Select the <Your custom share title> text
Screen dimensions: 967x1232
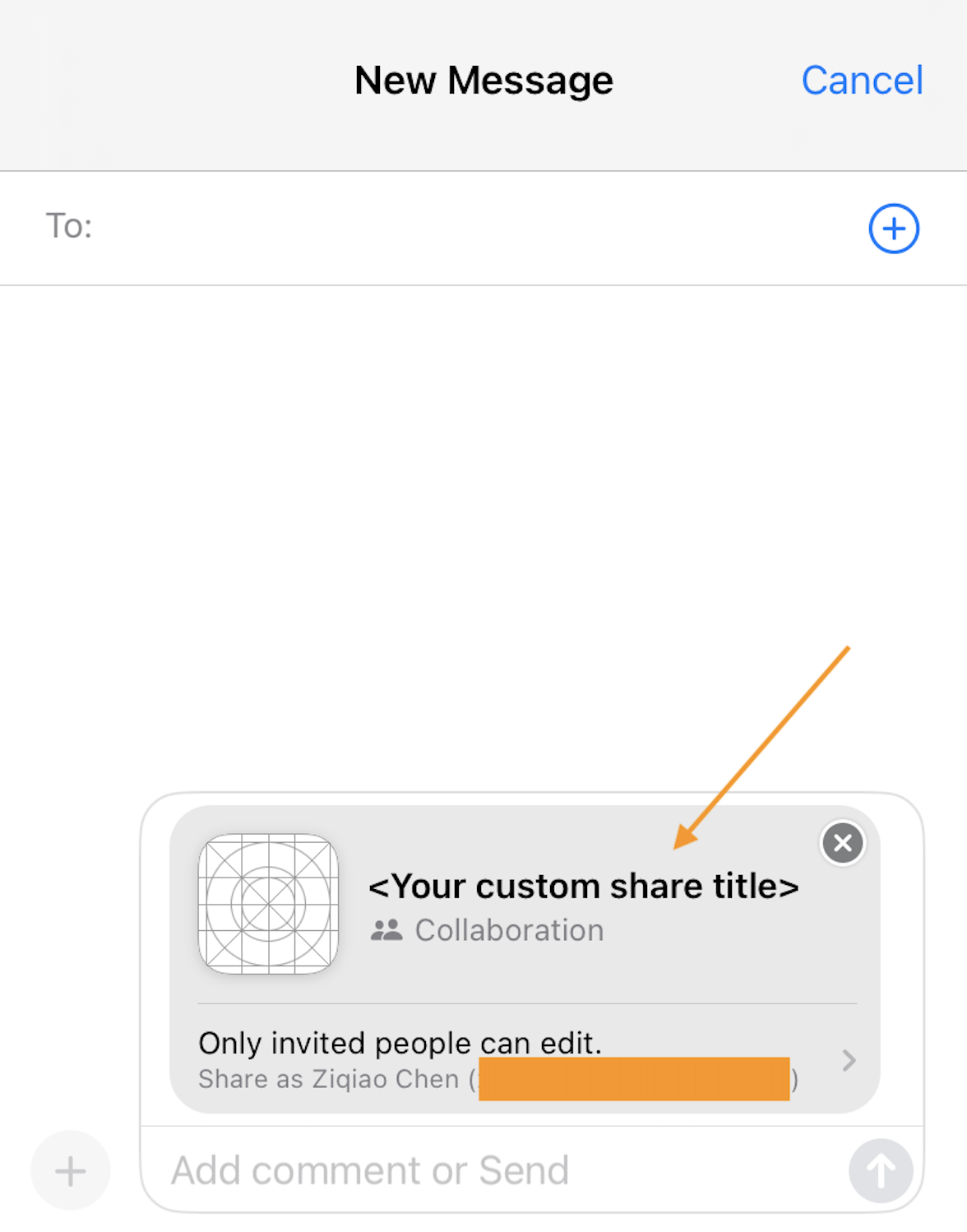coord(583,887)
